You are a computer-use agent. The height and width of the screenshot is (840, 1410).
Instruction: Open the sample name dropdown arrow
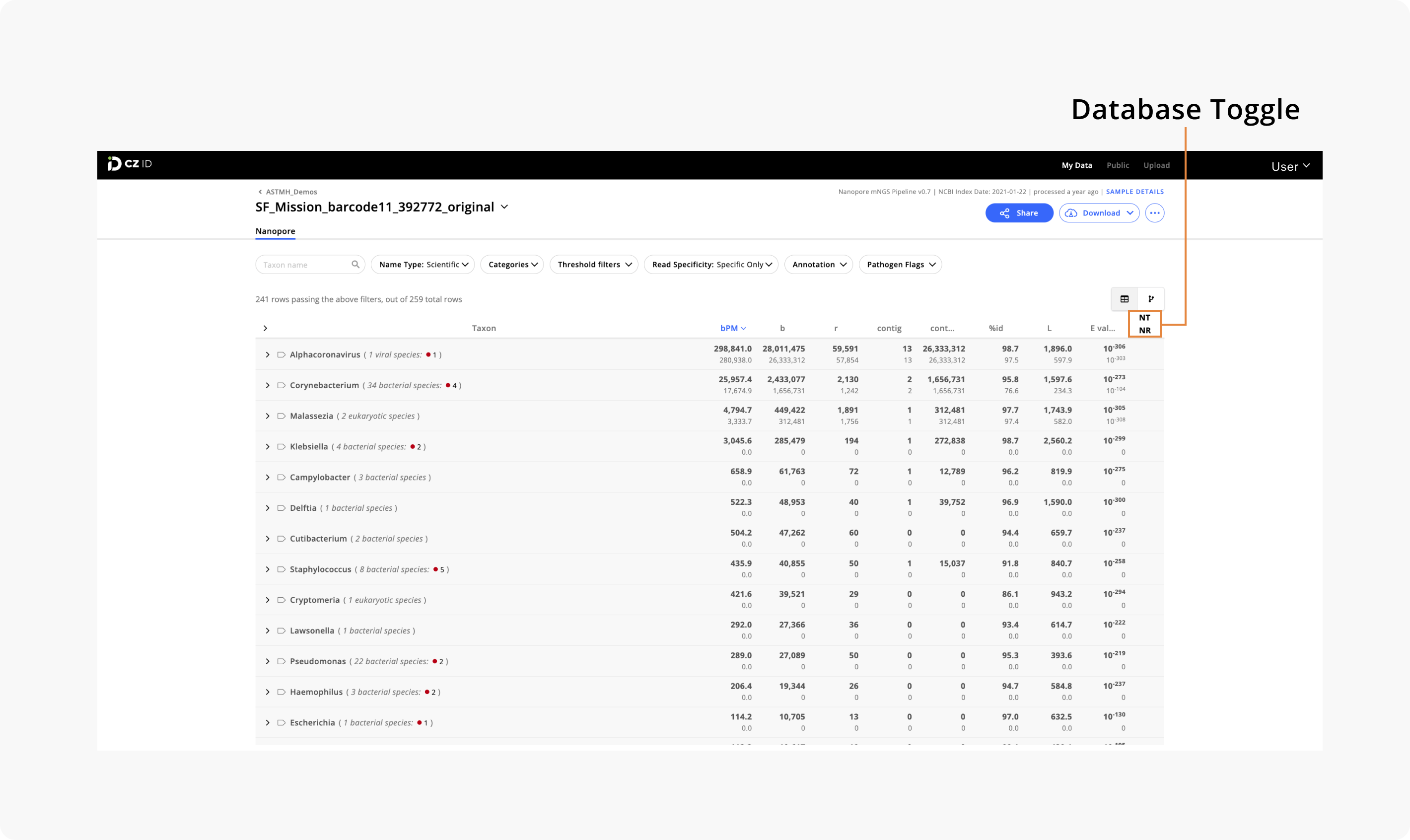coord(504,207)
